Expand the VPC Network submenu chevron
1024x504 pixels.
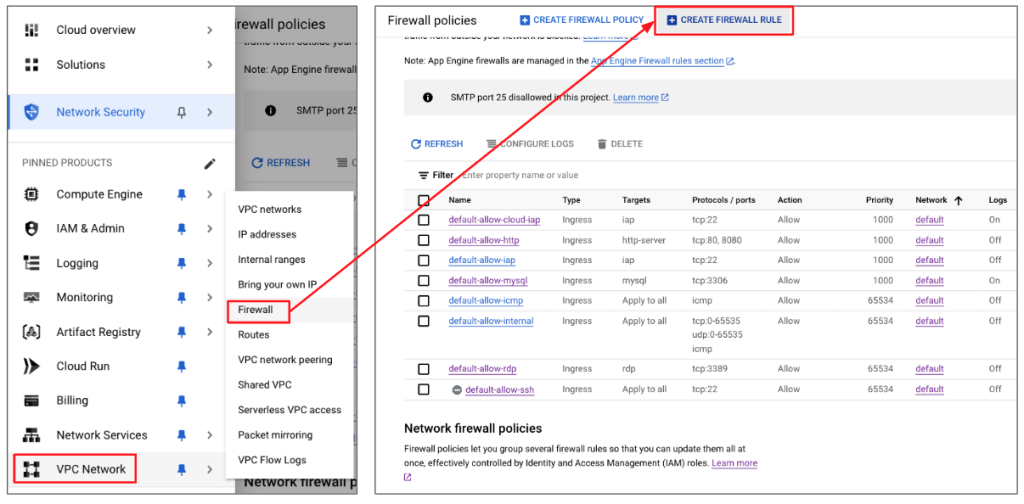tap(210, 469)
